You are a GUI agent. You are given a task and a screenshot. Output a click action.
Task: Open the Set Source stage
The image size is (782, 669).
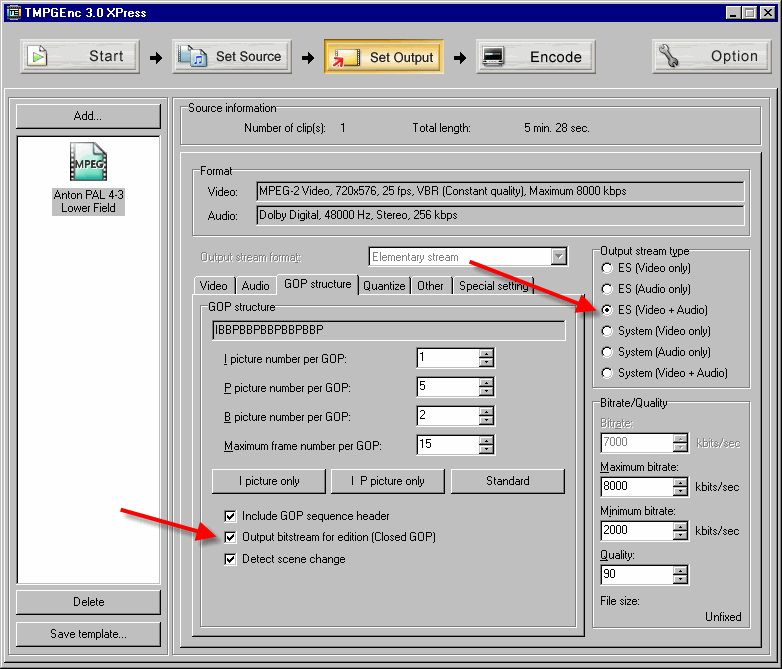coord(232,56)
